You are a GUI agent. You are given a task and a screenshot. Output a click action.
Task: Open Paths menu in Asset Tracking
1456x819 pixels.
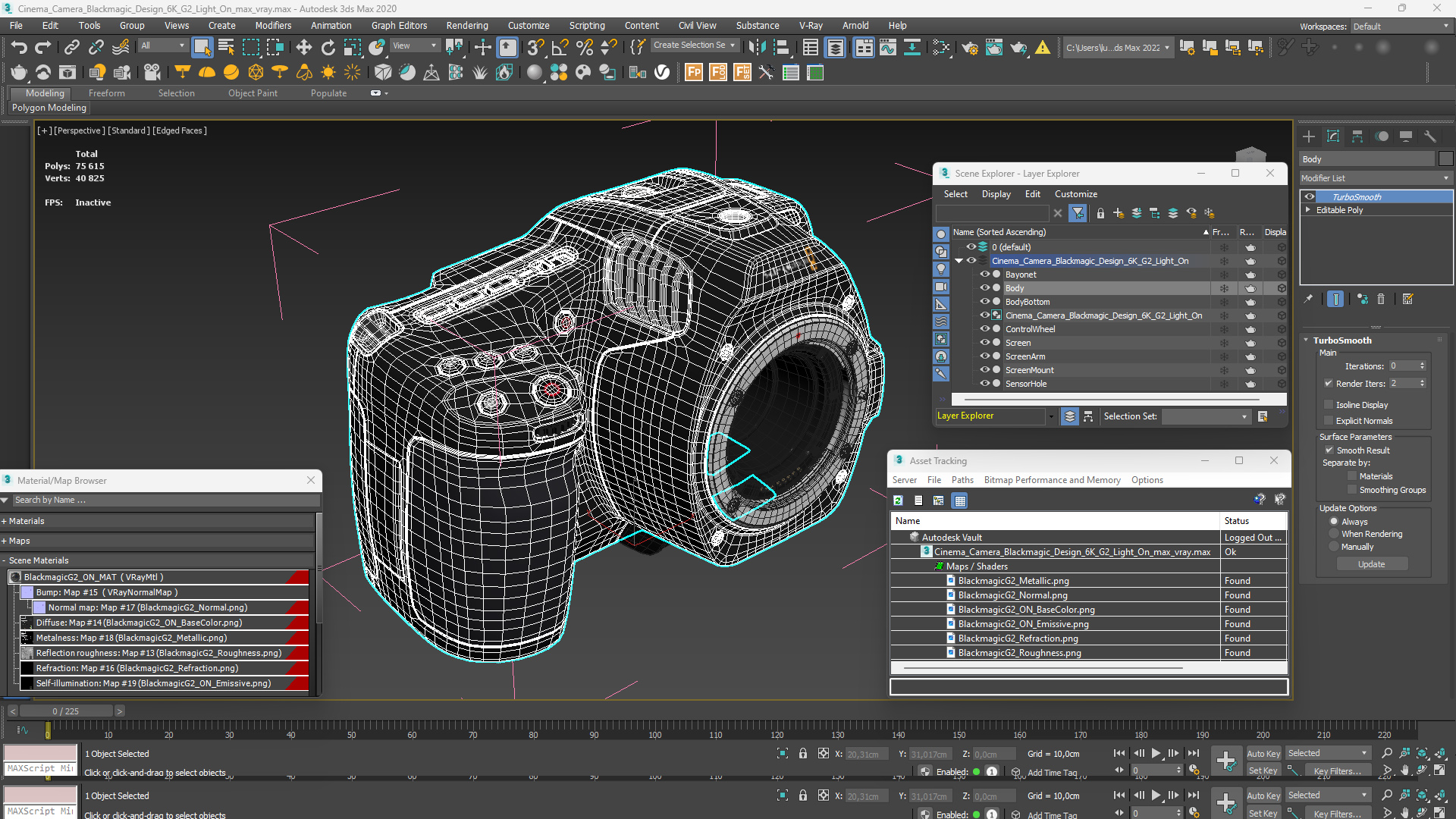(x=962, y=480)
